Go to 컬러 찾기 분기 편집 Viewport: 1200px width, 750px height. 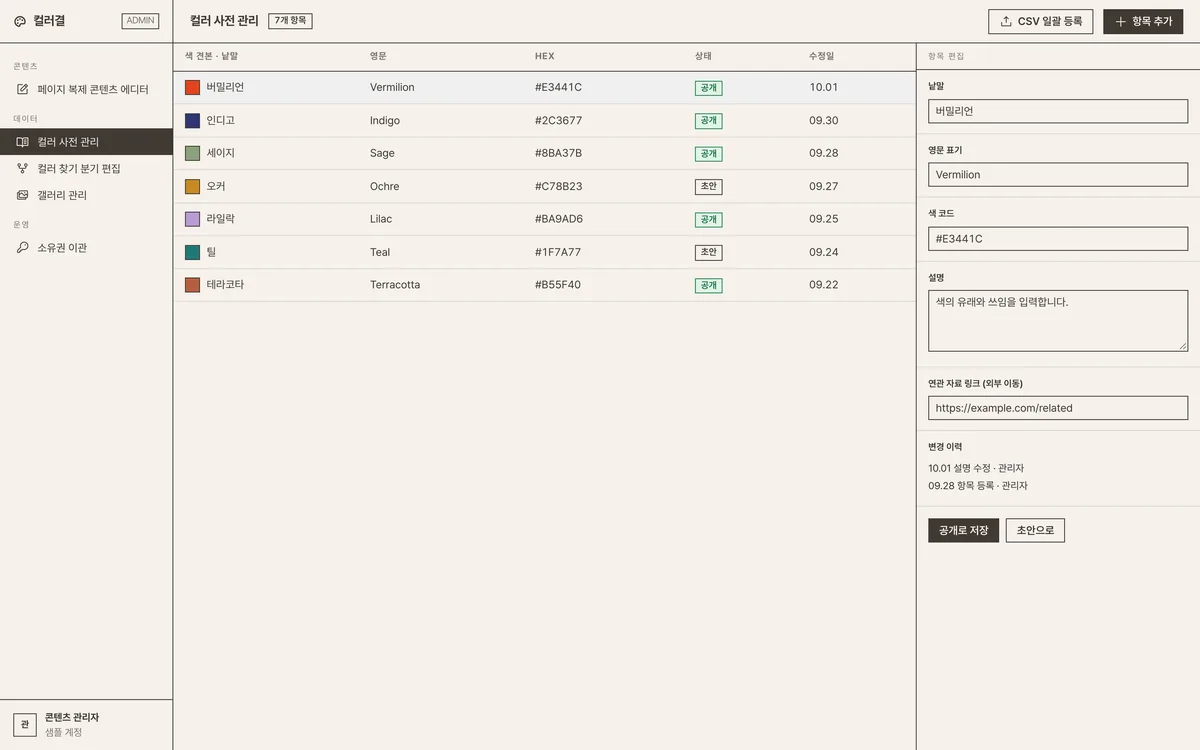click(x=86, y=169)
